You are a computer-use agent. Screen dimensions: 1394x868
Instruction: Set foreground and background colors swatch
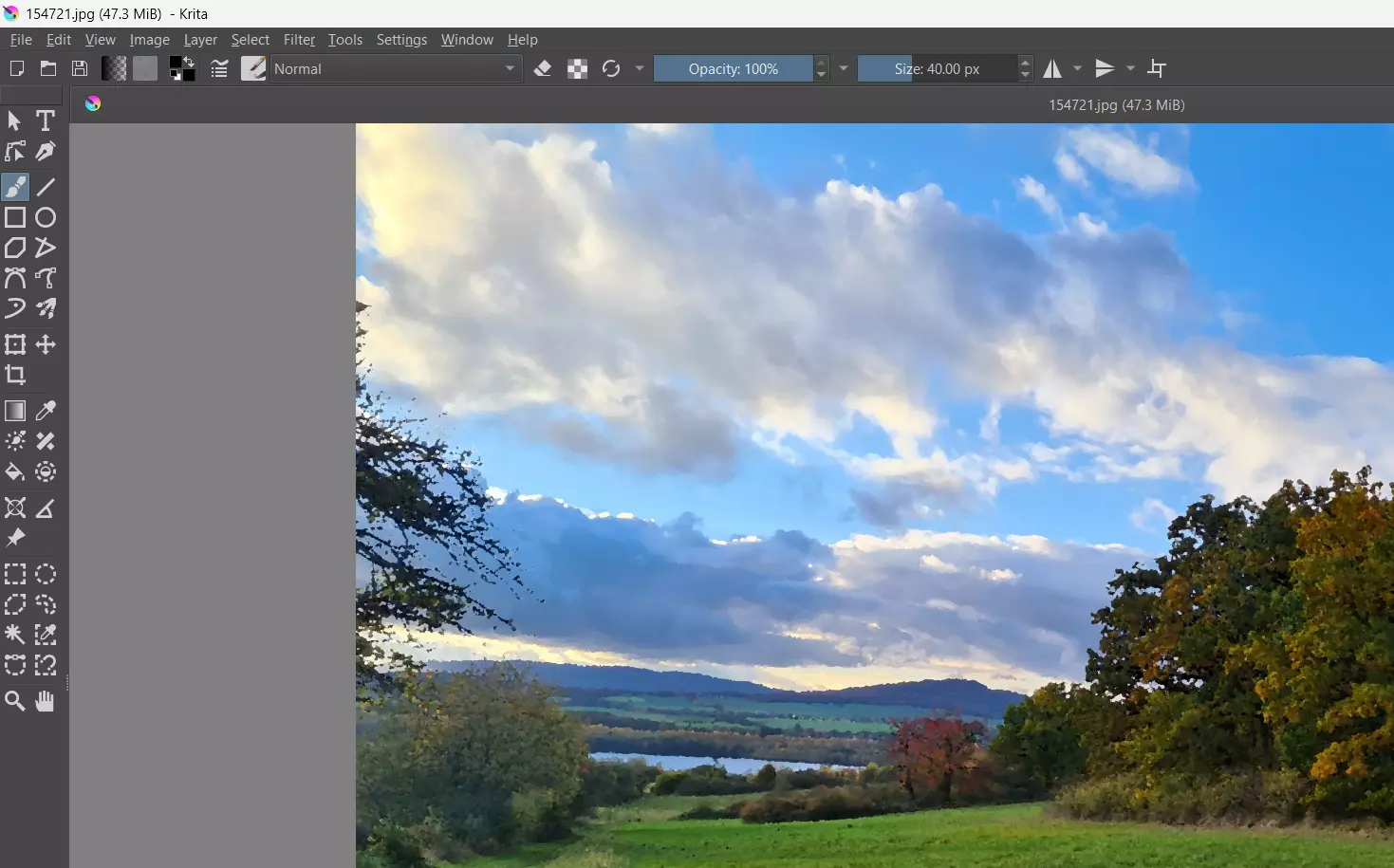[182, 68]
